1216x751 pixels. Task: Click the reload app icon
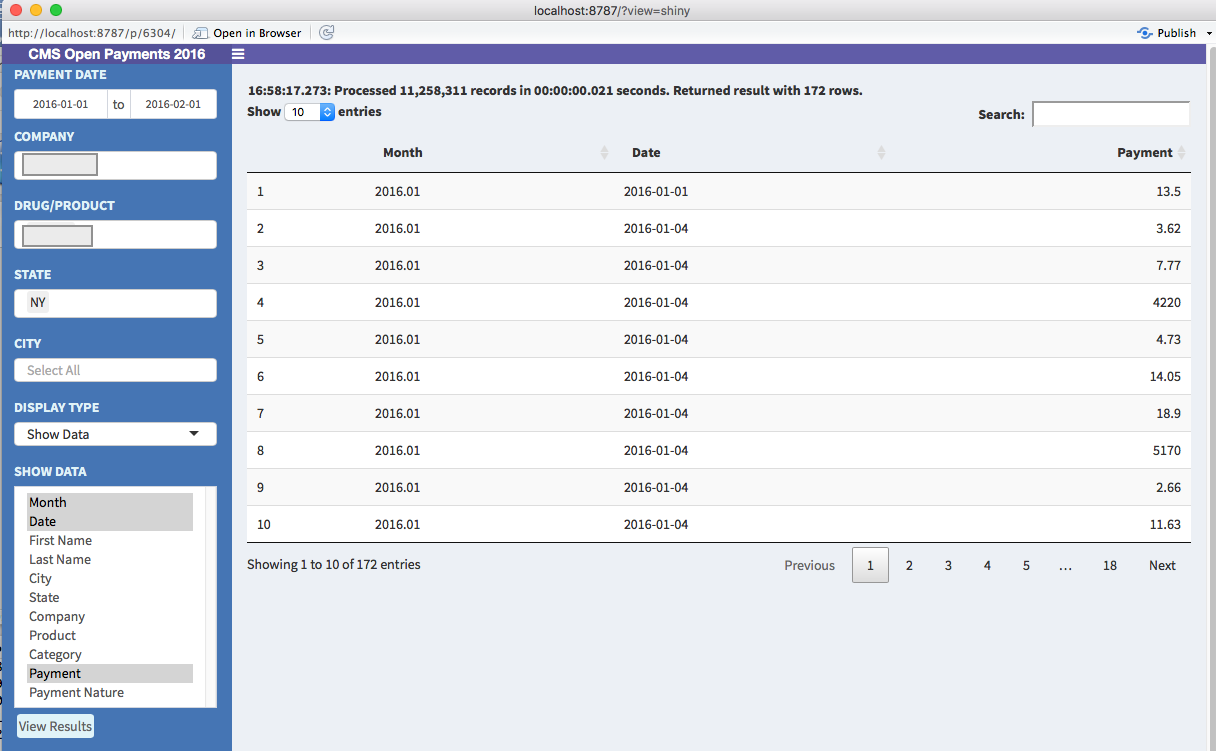point(326,33)
